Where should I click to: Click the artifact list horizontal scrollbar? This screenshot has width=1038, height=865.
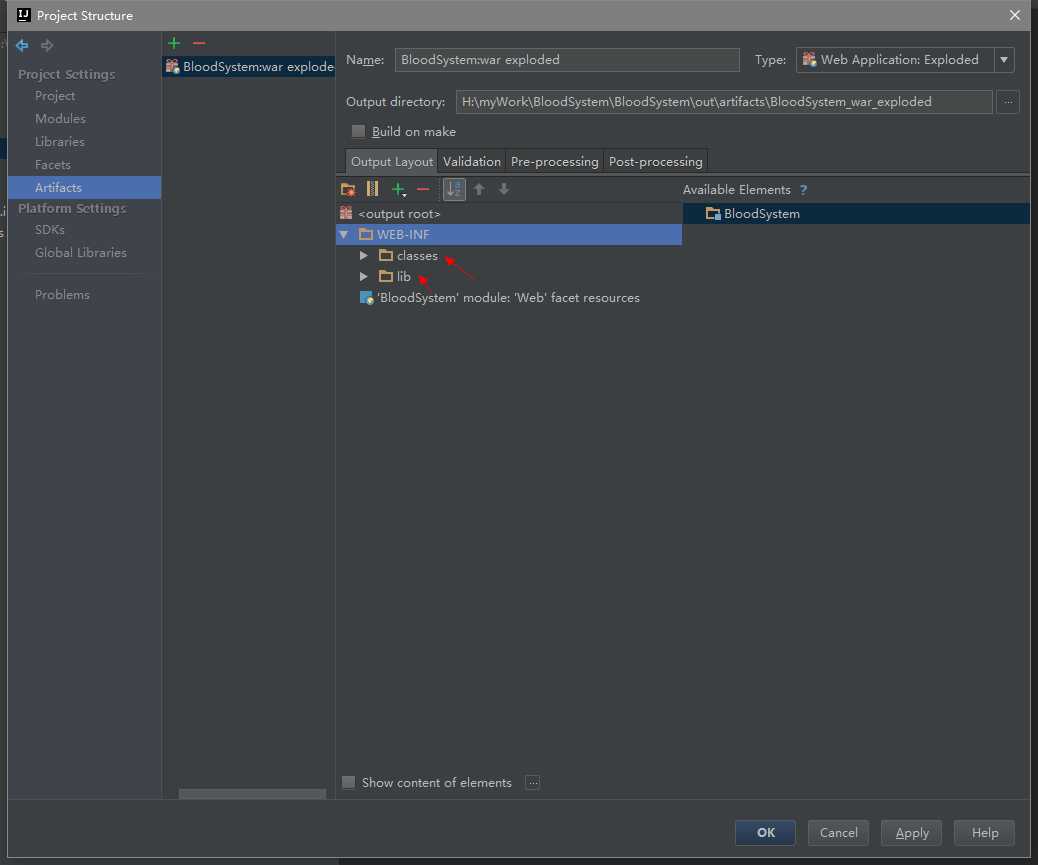coord(252,794)
